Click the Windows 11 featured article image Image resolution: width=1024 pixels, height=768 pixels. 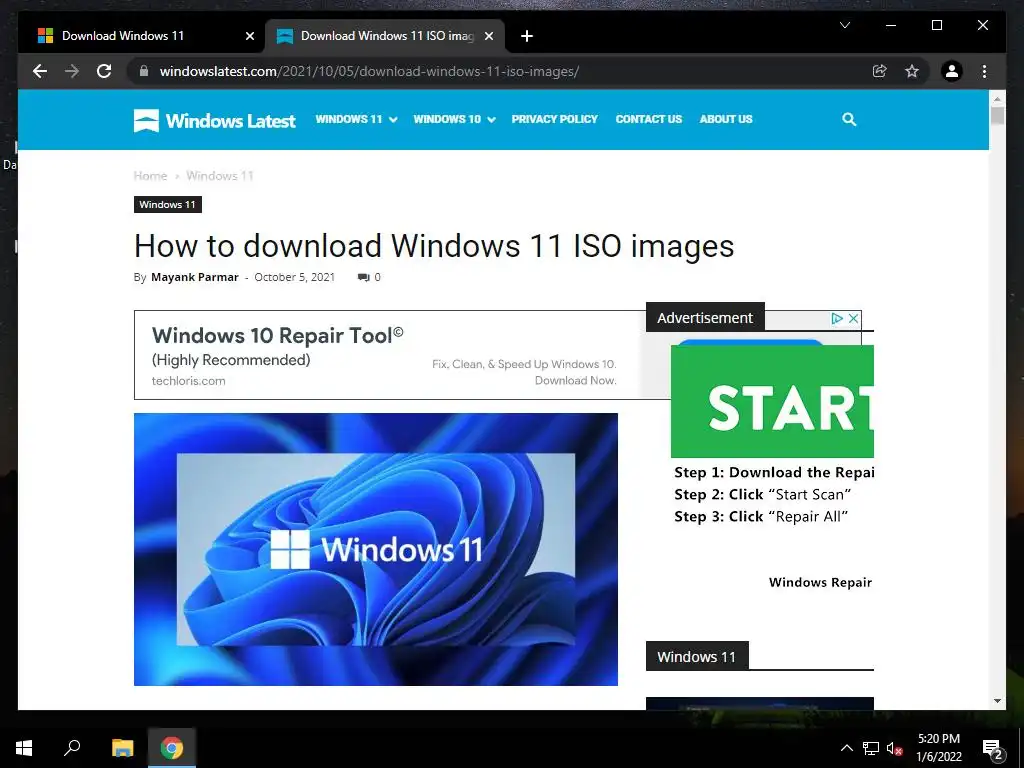376,549
